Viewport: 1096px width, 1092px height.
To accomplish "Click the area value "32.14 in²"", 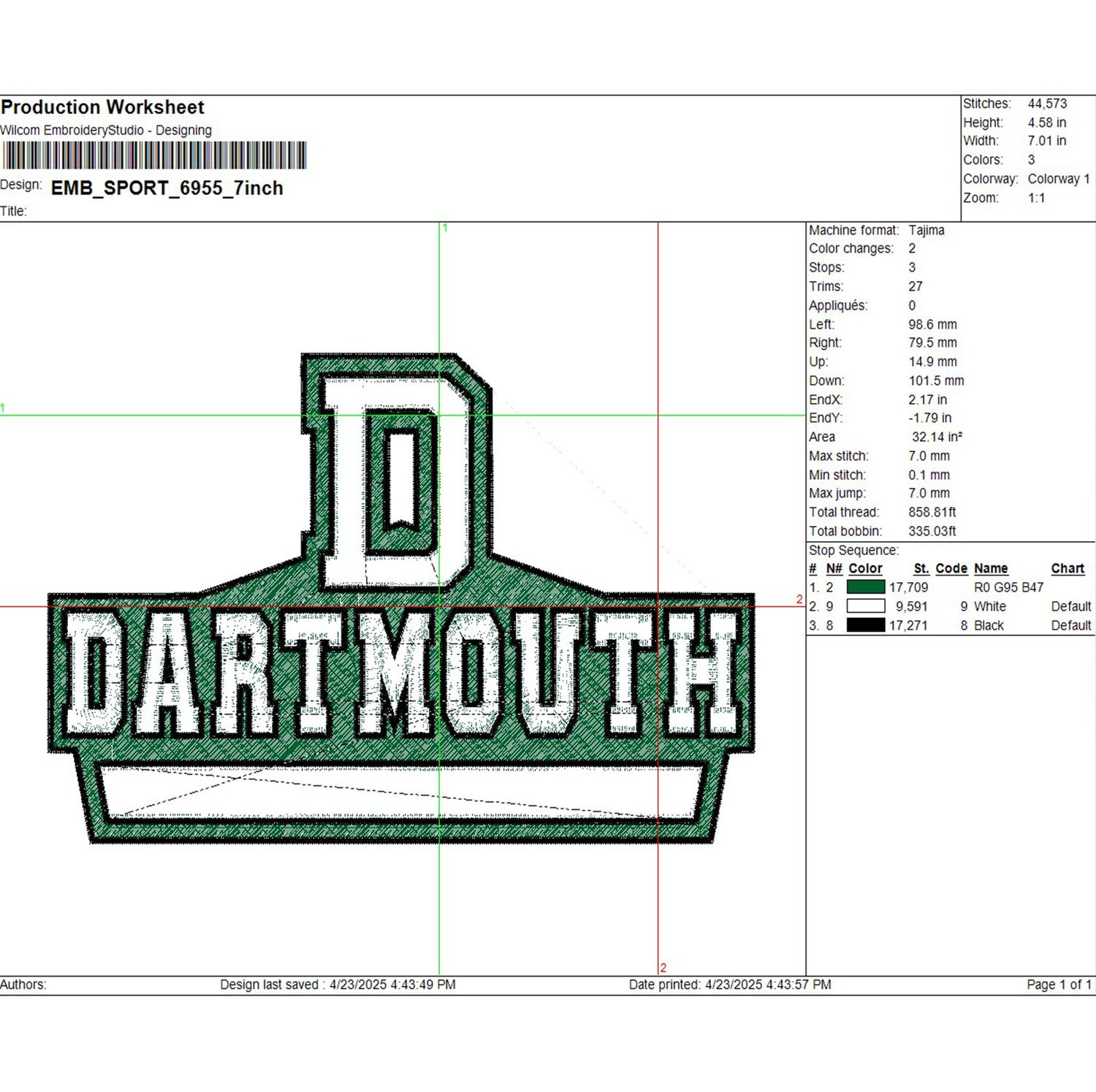I will [937, 437].
